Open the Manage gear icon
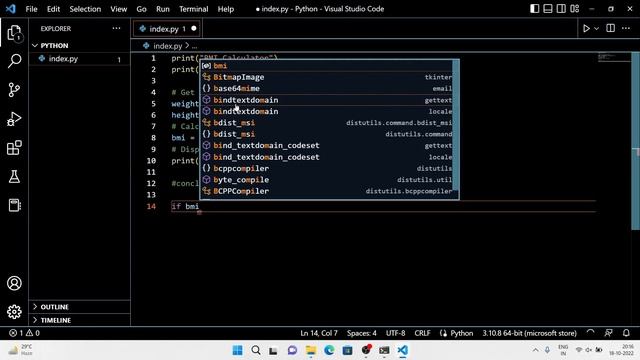The width and height of the screenshot is (640, 360). click(14, 312)
